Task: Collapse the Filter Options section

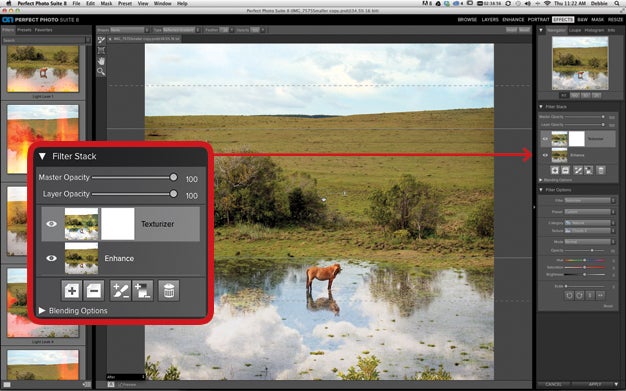Action: point(541,190)
